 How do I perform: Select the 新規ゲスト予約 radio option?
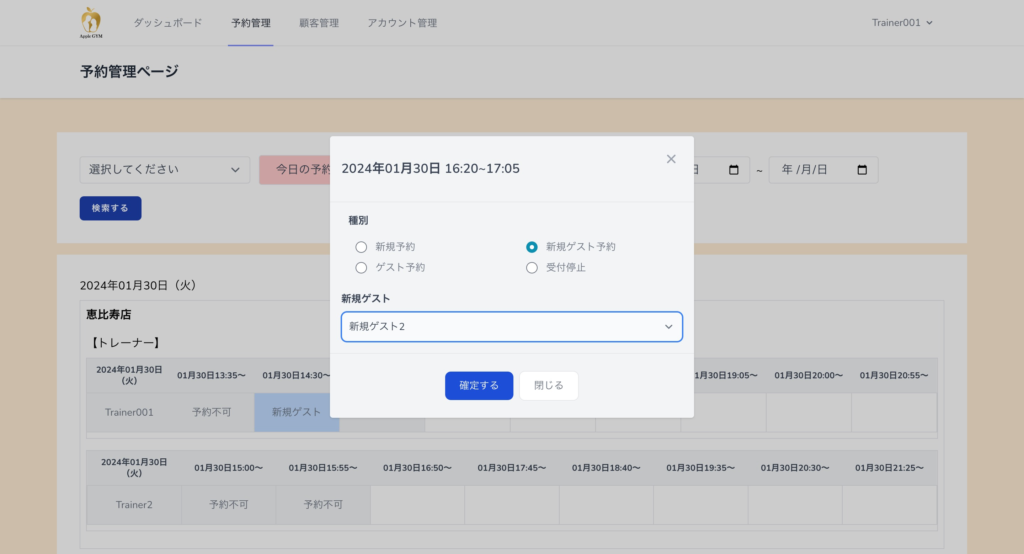pyautogui.click(x=532, y=246)
